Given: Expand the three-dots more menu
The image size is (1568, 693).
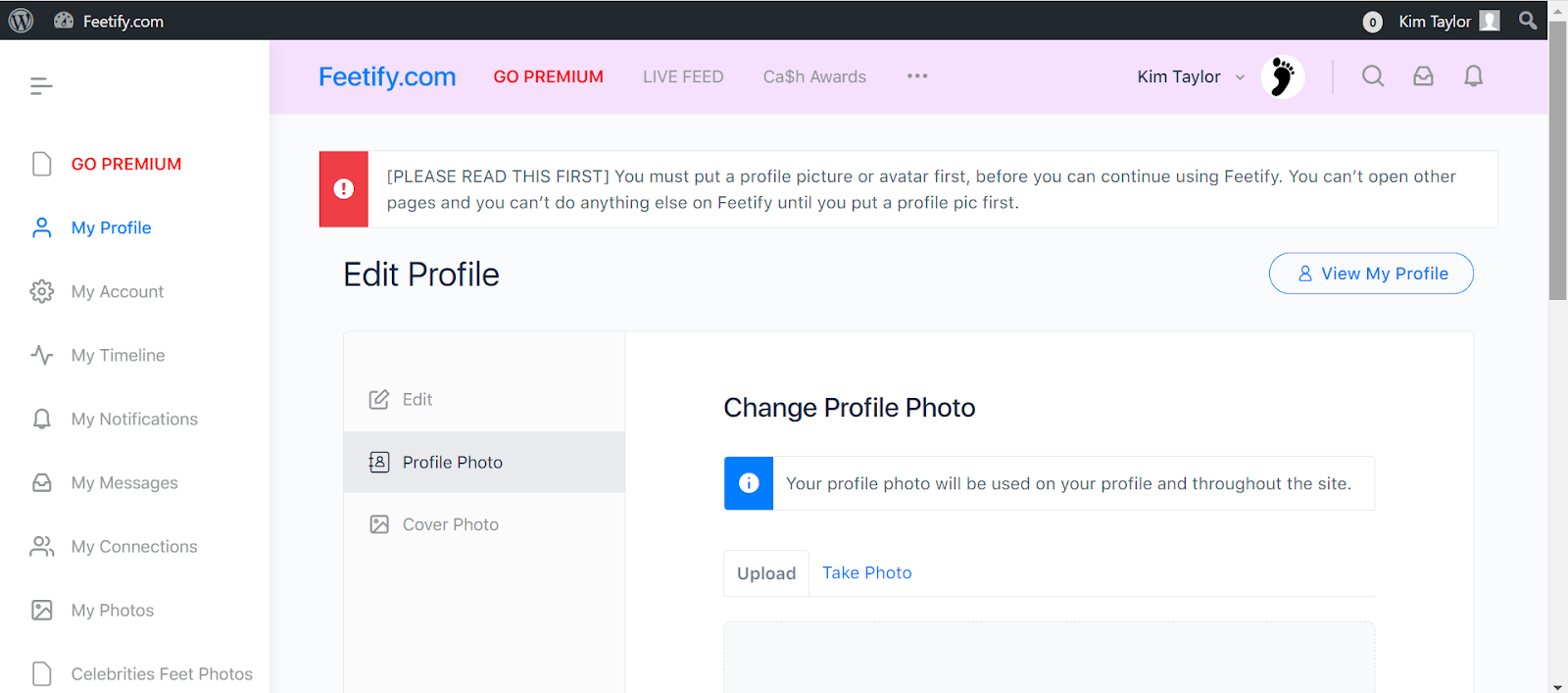Looking at the screenshot, I should pos(917,76).
